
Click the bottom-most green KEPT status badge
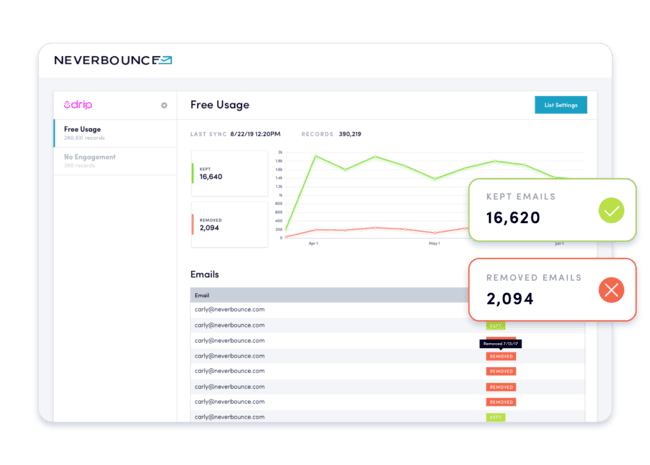(x=496, y=417)
